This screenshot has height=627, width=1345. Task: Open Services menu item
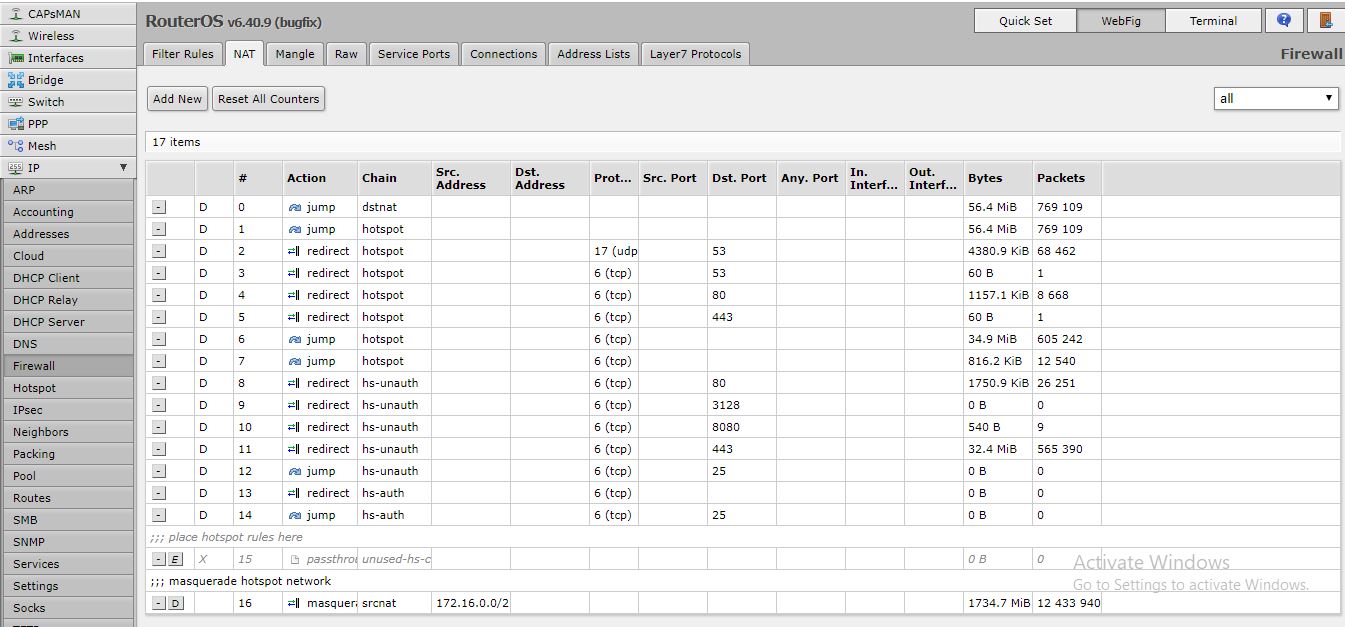tap(67, 564)
